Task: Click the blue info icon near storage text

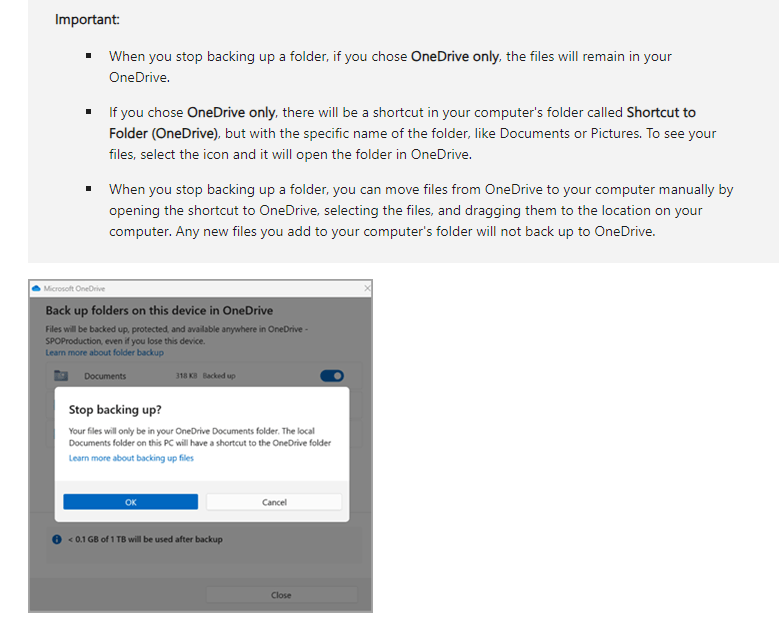Action: pyautogui.click(x=57, y=539)
